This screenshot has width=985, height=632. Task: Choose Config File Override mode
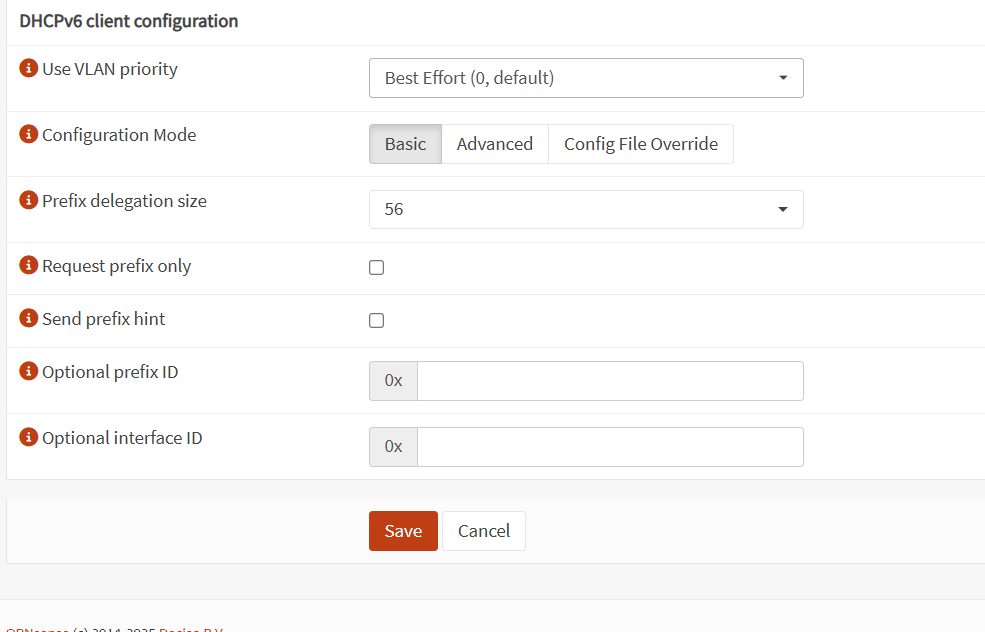click(640, 144)
